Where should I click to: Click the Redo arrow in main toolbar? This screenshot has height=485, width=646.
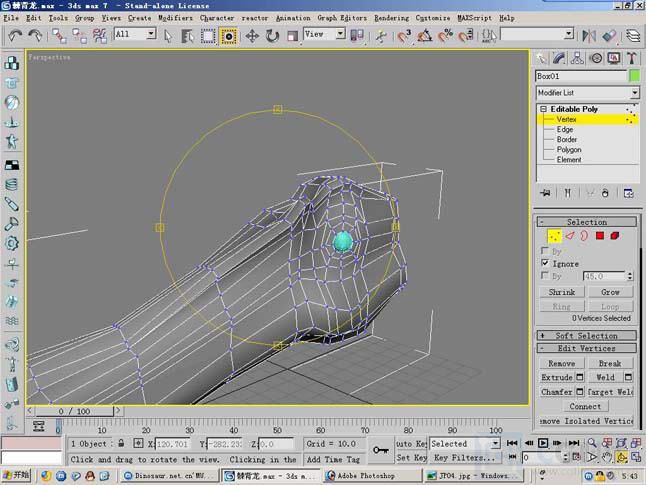click(35, 36)
